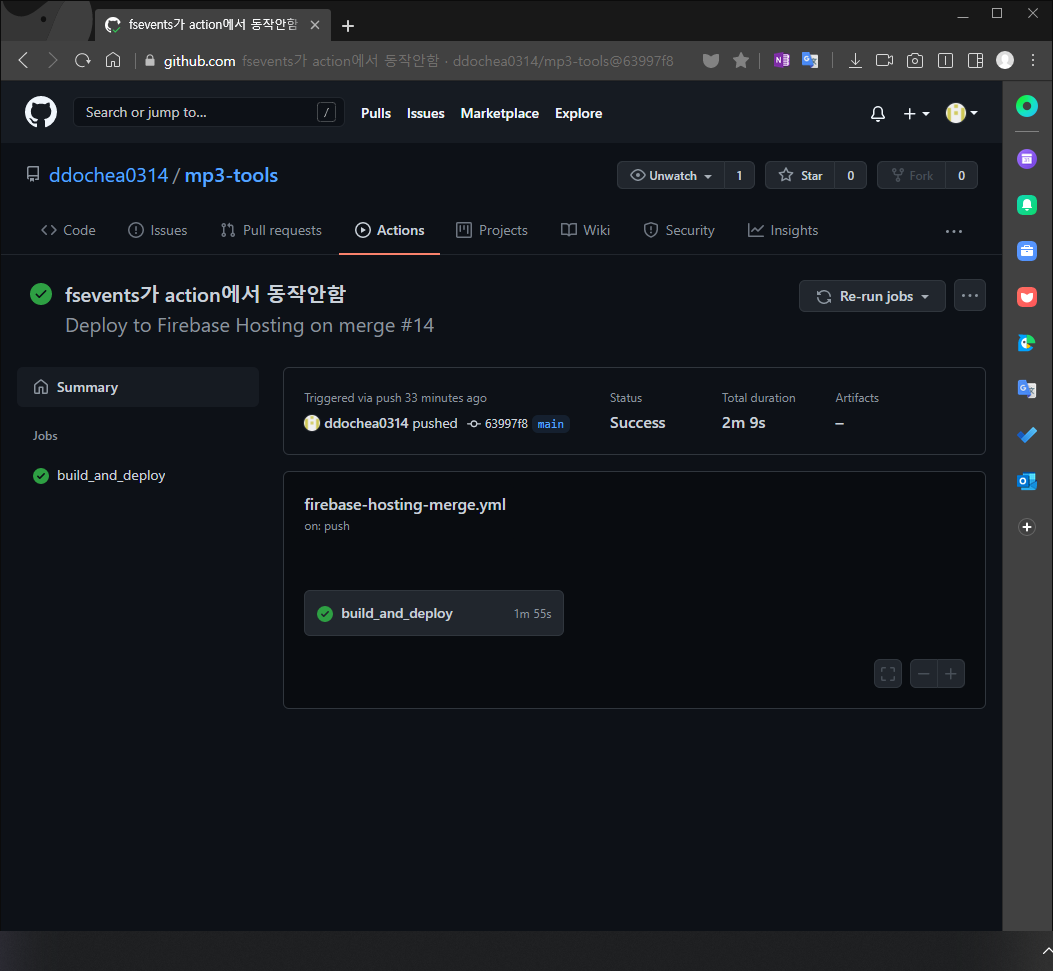Zoom in the workflow graph

(x=951, y=674)
